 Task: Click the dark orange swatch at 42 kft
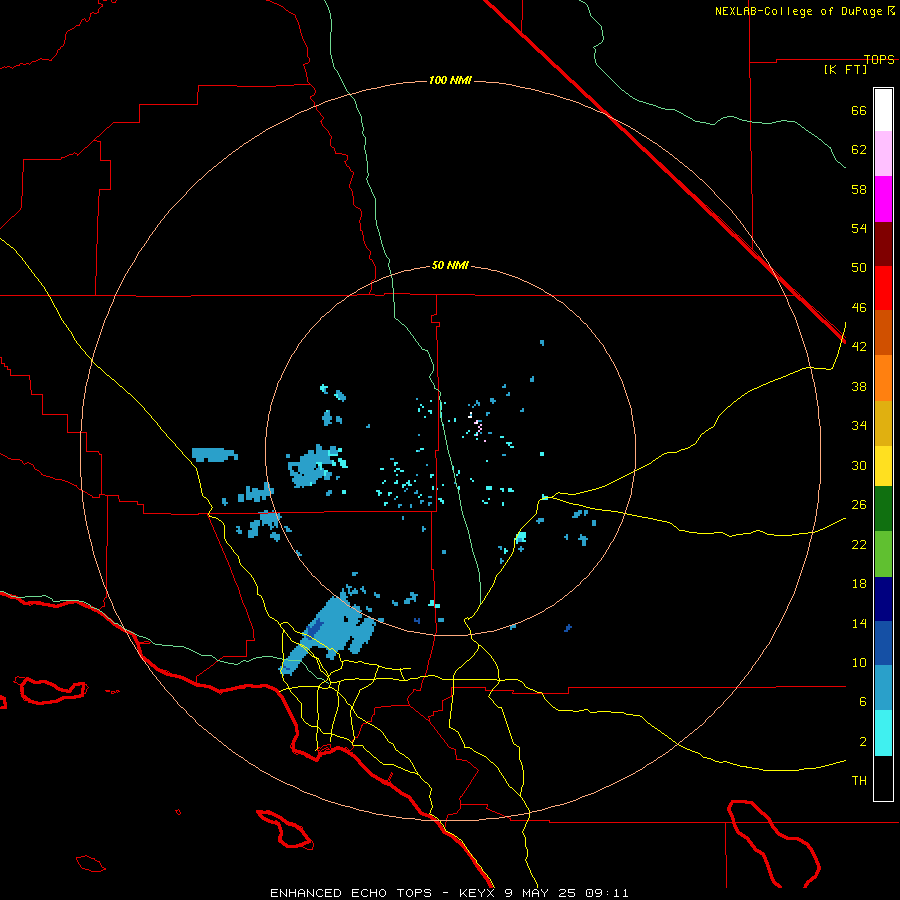coord(883,333)
